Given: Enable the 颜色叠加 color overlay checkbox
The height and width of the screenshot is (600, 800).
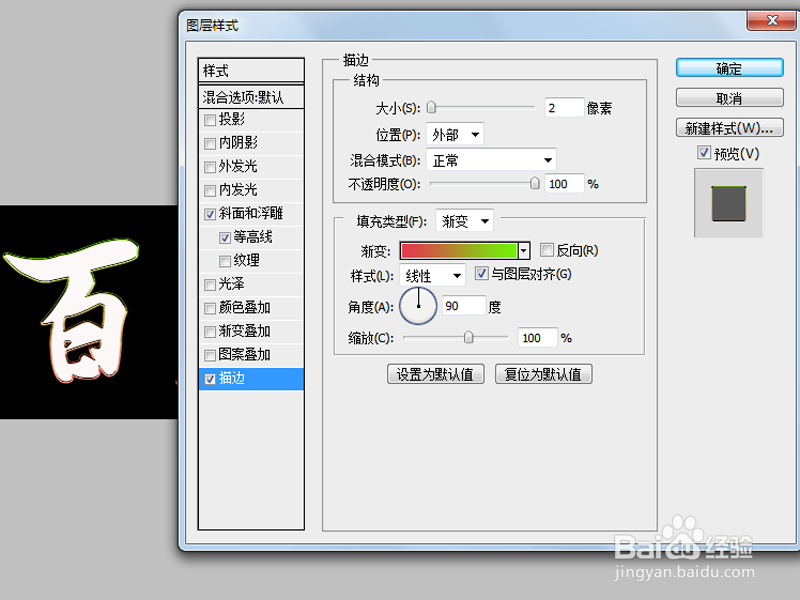Looking at the screenshot, I should (x=209, y=308).
